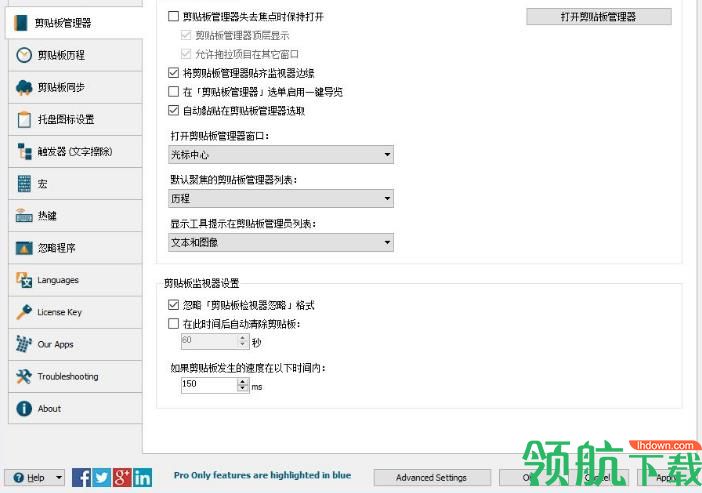Click the 忽略程序 warning icon
The height and width of the screenshot is (493, 702).
point(24,248)
